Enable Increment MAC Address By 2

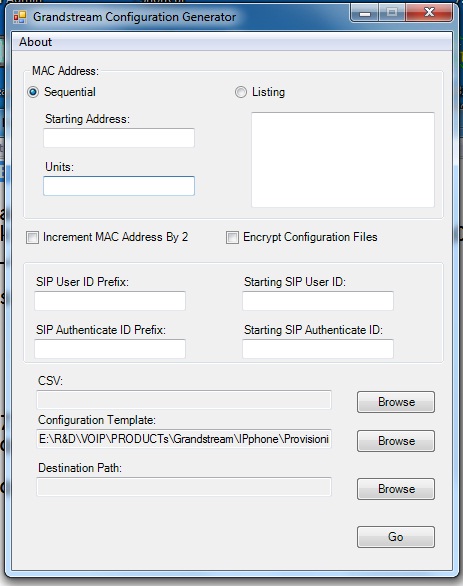(x=33, y=237)
